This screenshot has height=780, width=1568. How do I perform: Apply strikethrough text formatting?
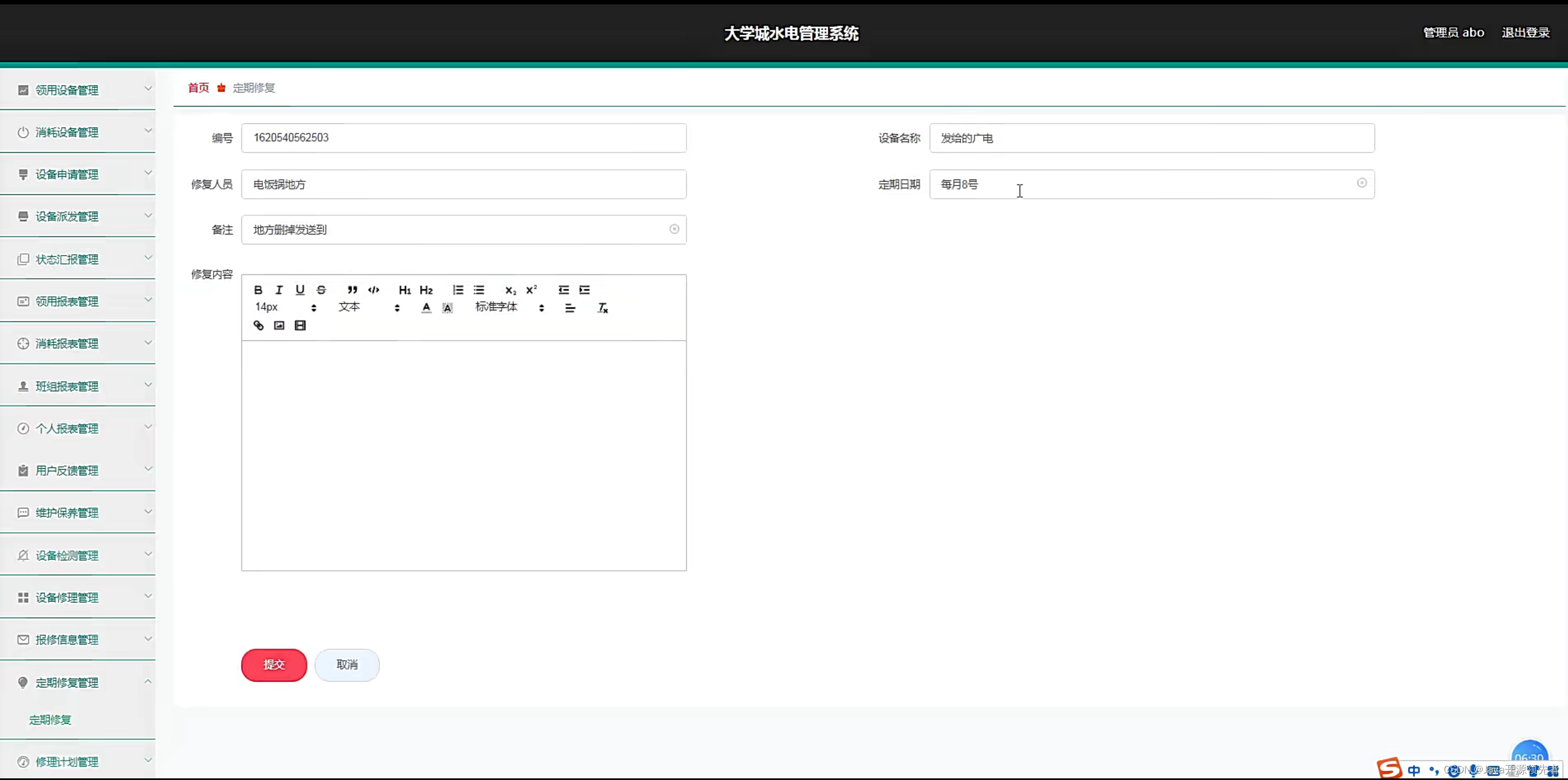click(321, 290)
